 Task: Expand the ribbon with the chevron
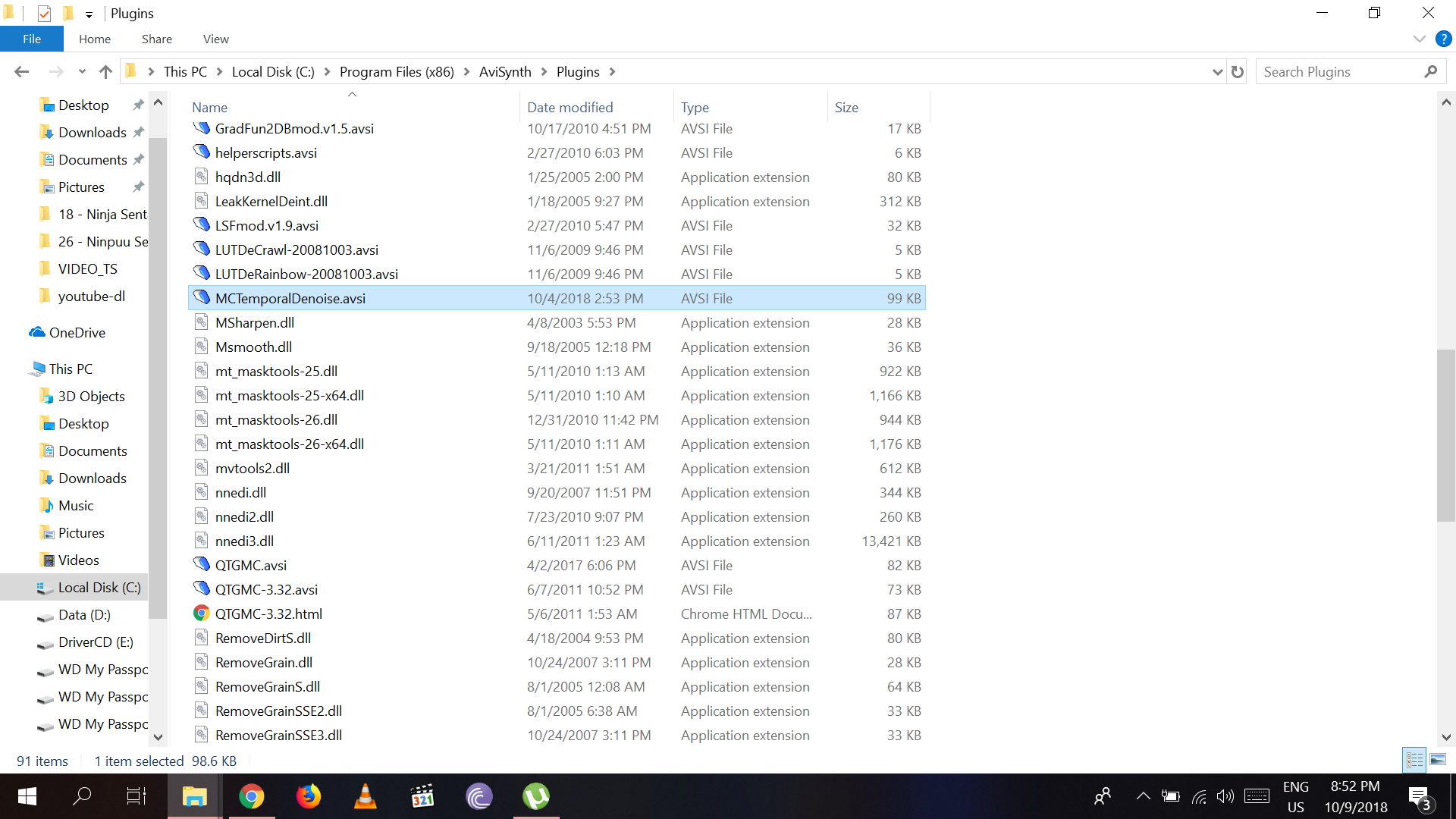click(1419, 39)
